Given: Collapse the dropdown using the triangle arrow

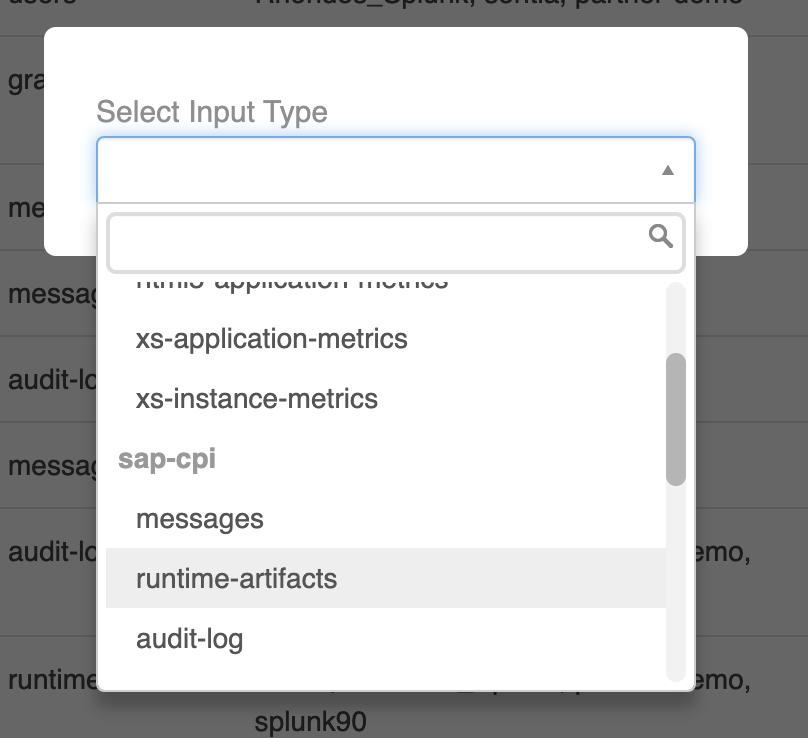Looking at the screenshot, I should [667, 171].
